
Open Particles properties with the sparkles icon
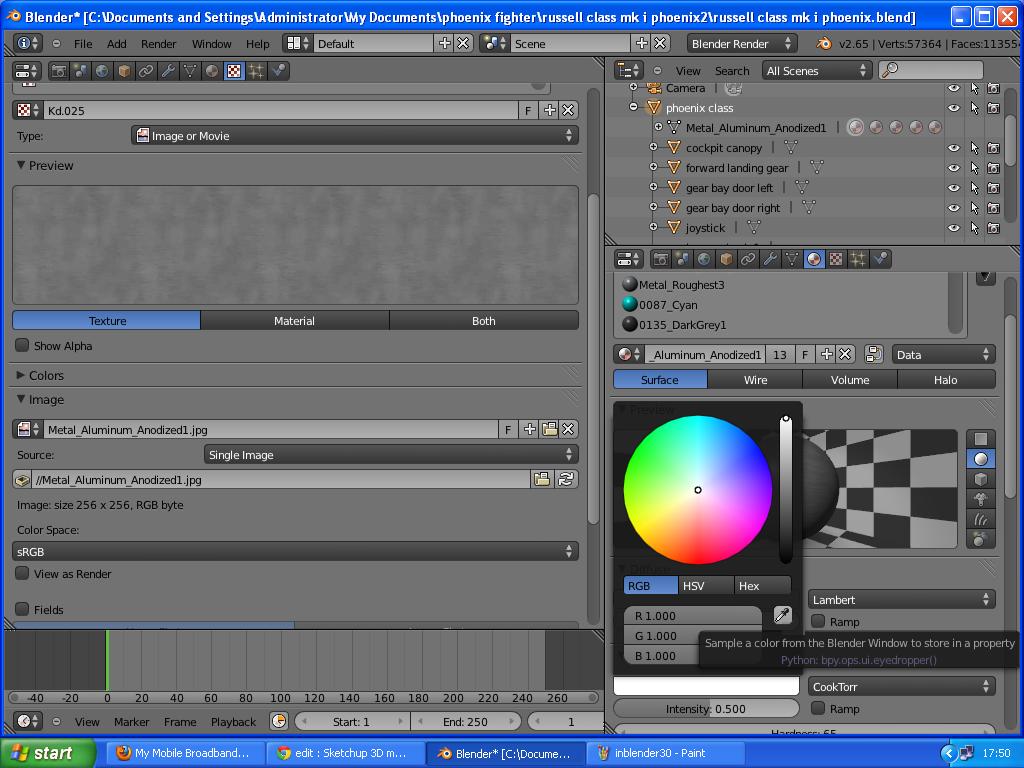(x=856, y=259)
